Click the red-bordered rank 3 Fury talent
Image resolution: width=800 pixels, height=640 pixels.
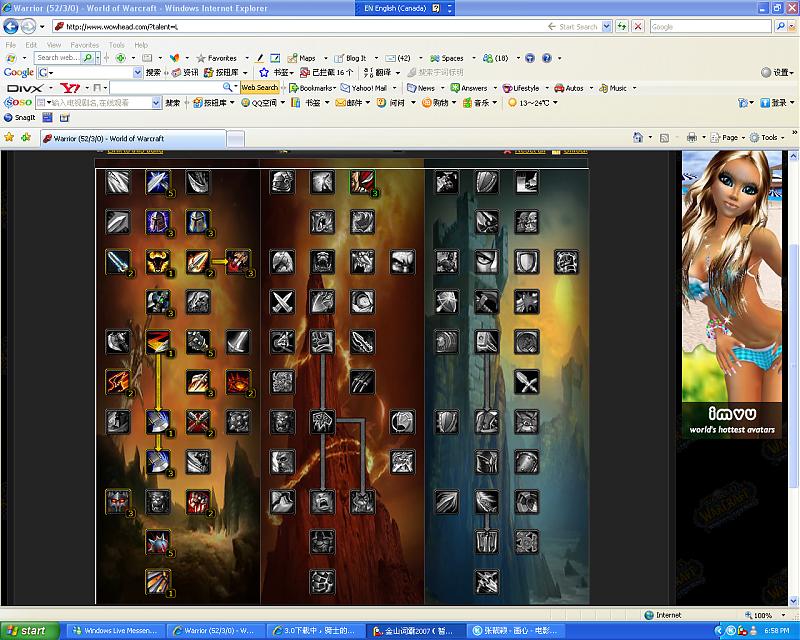[x=363, y=182]
